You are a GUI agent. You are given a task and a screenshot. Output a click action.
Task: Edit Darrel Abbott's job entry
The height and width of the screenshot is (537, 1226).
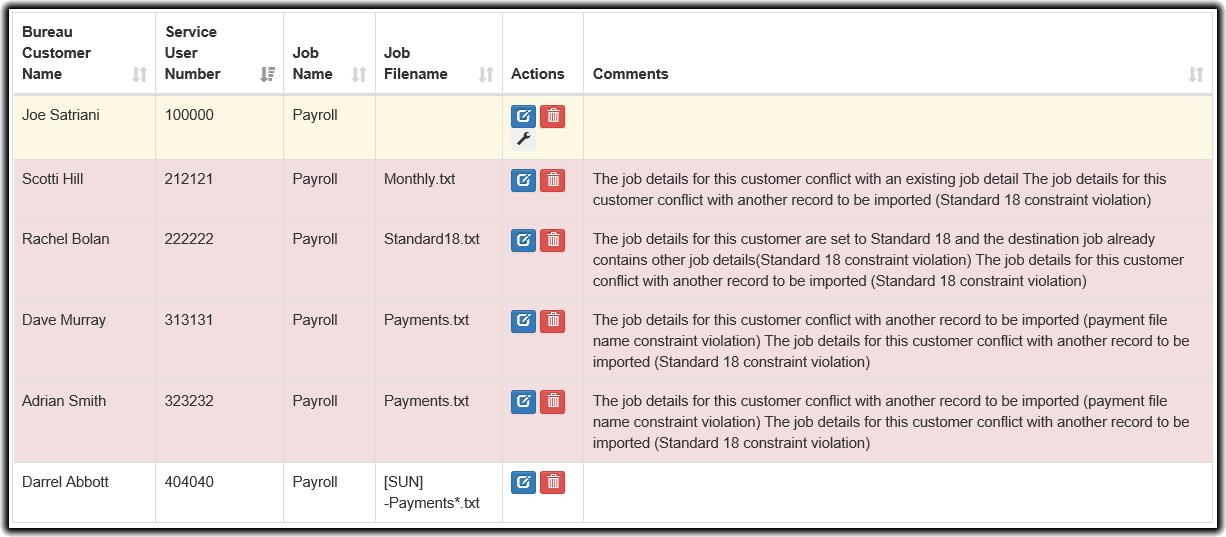coord(523,483)
